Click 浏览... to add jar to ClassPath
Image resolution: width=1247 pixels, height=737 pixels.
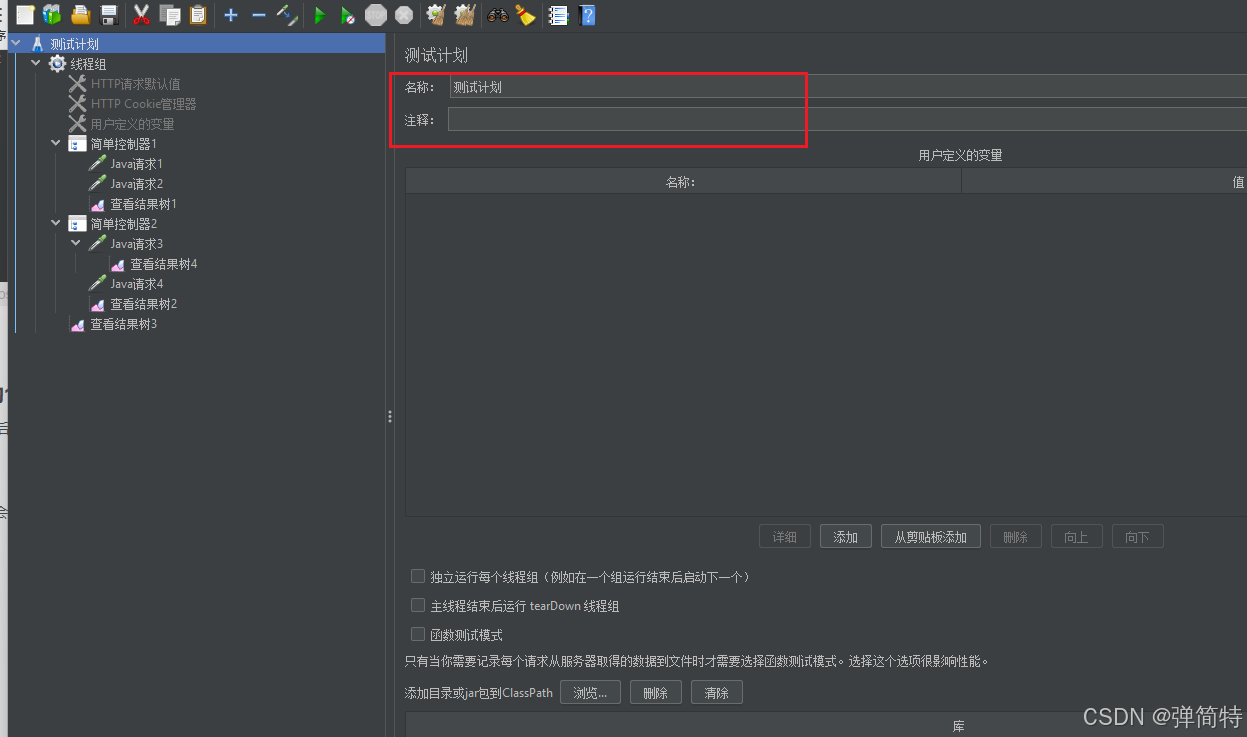[x=590, y=691]
